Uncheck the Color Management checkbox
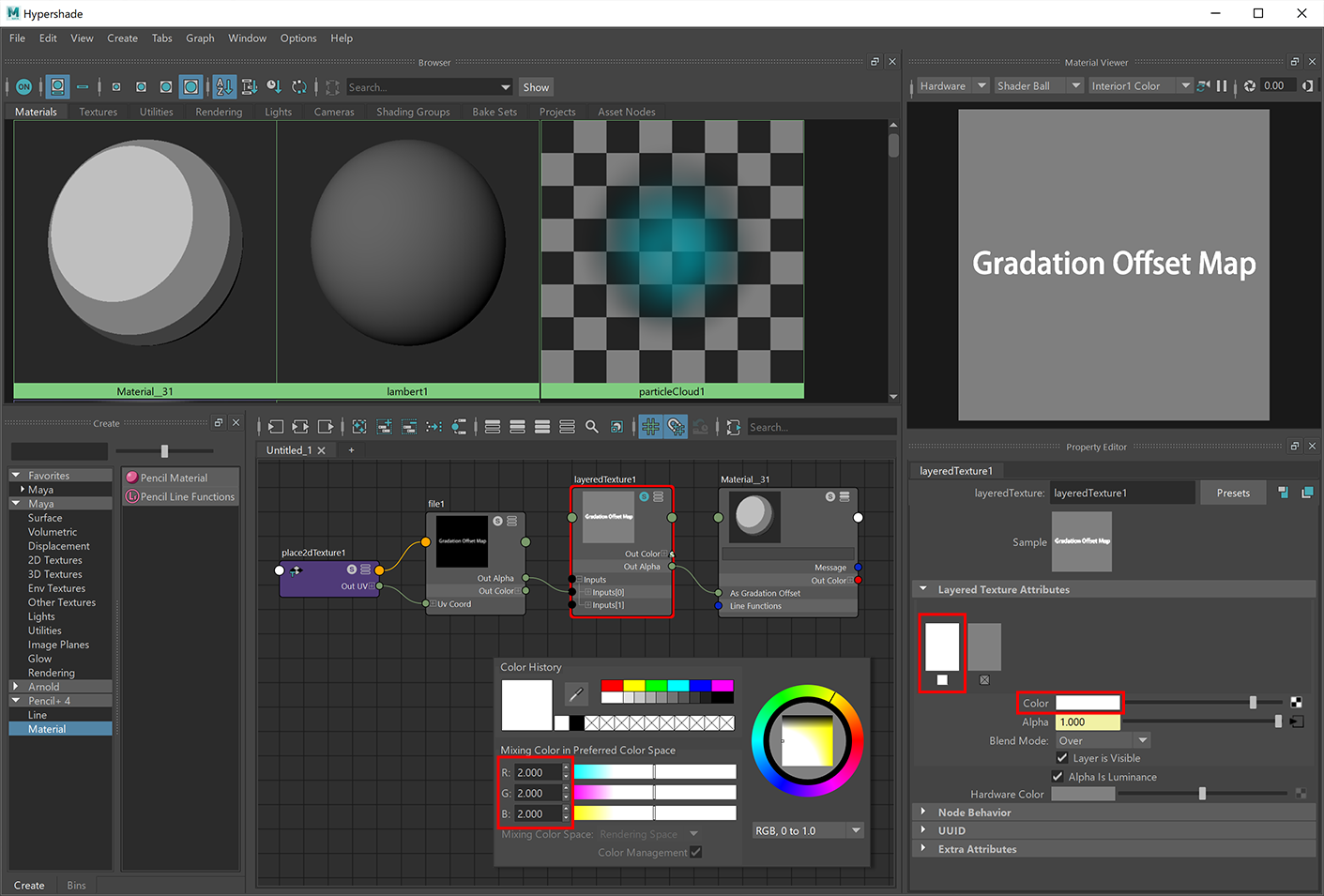The image size is (1324, 896). point(696,852)
